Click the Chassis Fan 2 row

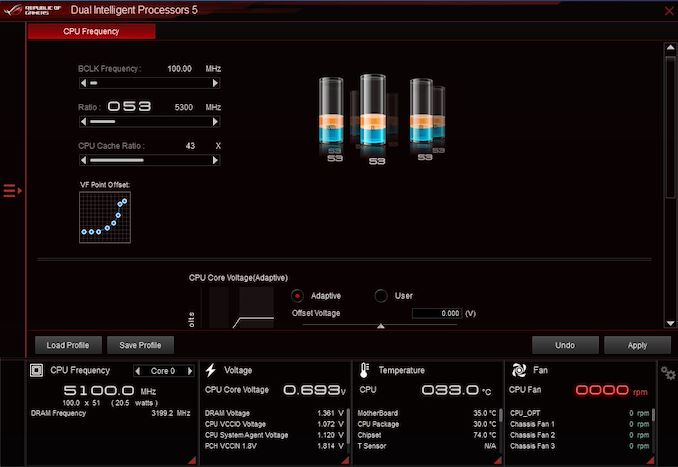pyautogui.click(x=579, y=435)
